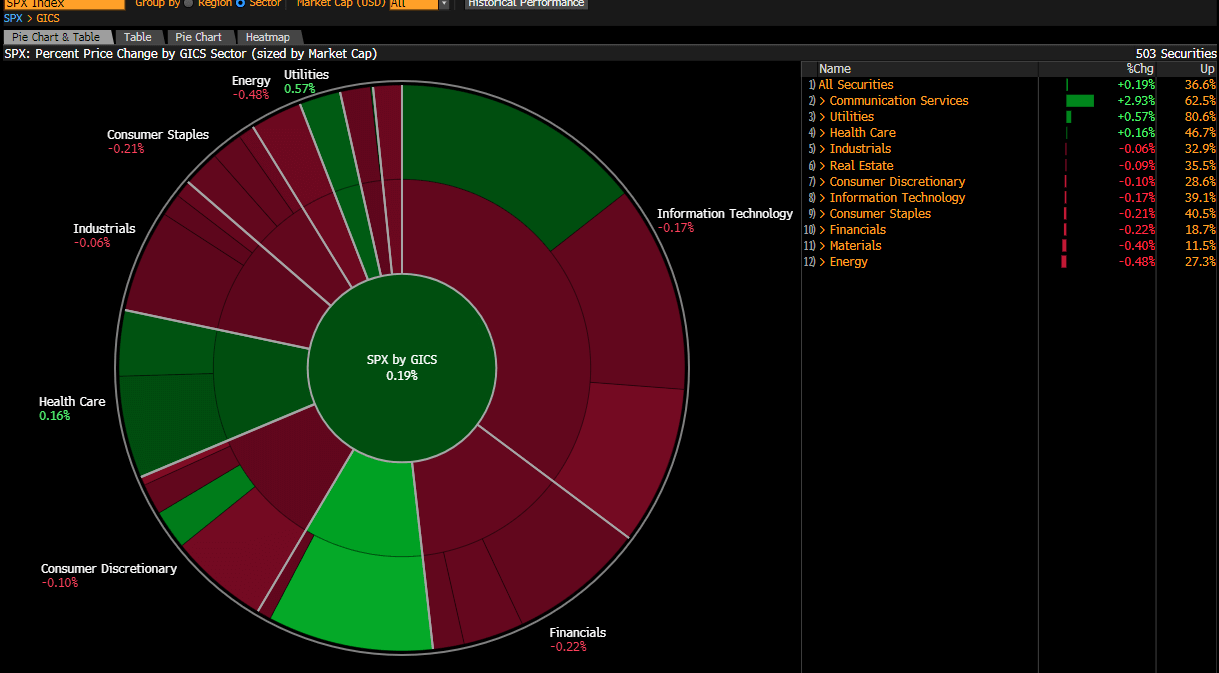The width and height of the screenshot is (1219, 673).
Task: Open the All Securities link
Action: [856, 84]
